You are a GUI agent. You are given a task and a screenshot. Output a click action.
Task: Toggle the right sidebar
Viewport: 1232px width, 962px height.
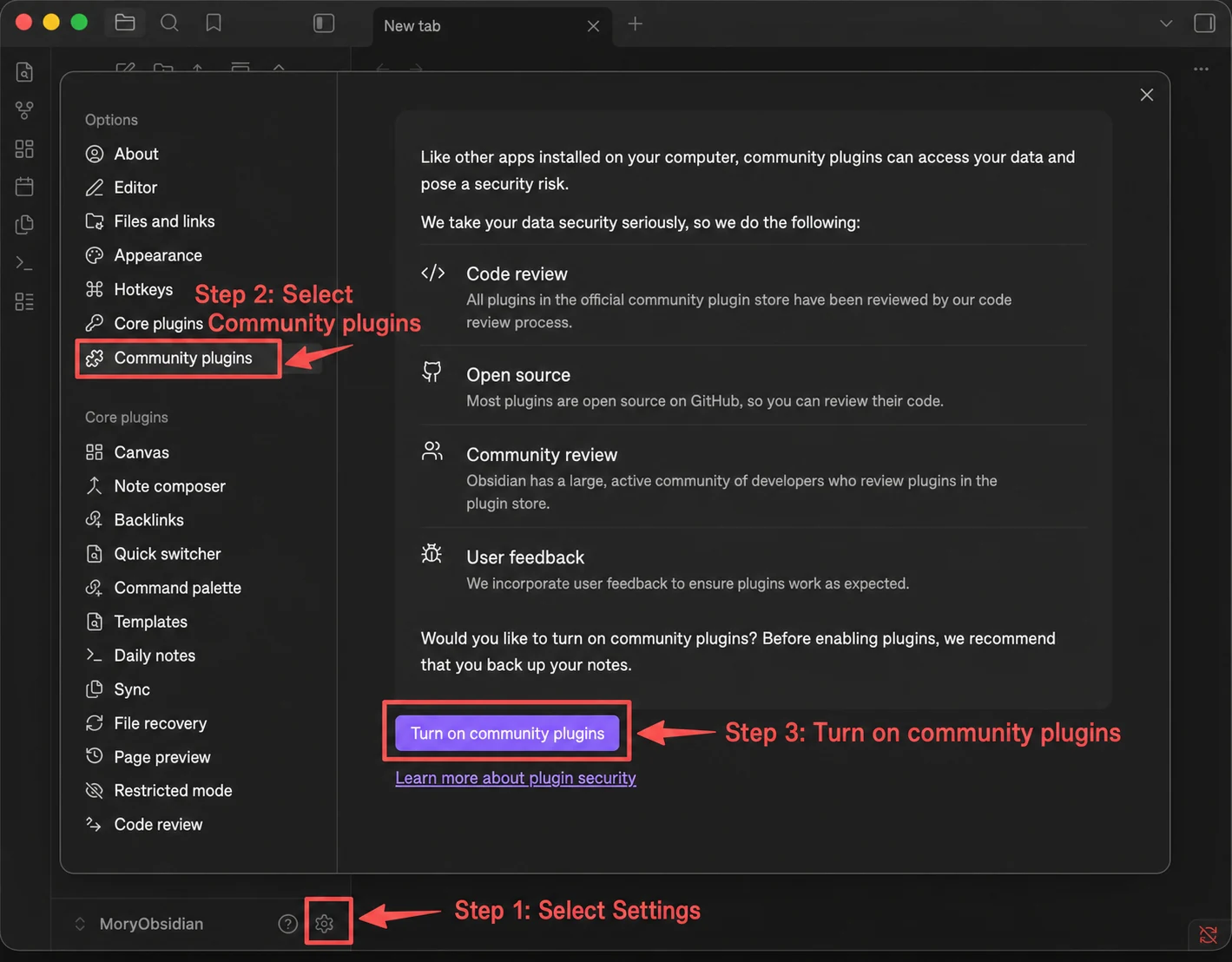coord(1204,23)
